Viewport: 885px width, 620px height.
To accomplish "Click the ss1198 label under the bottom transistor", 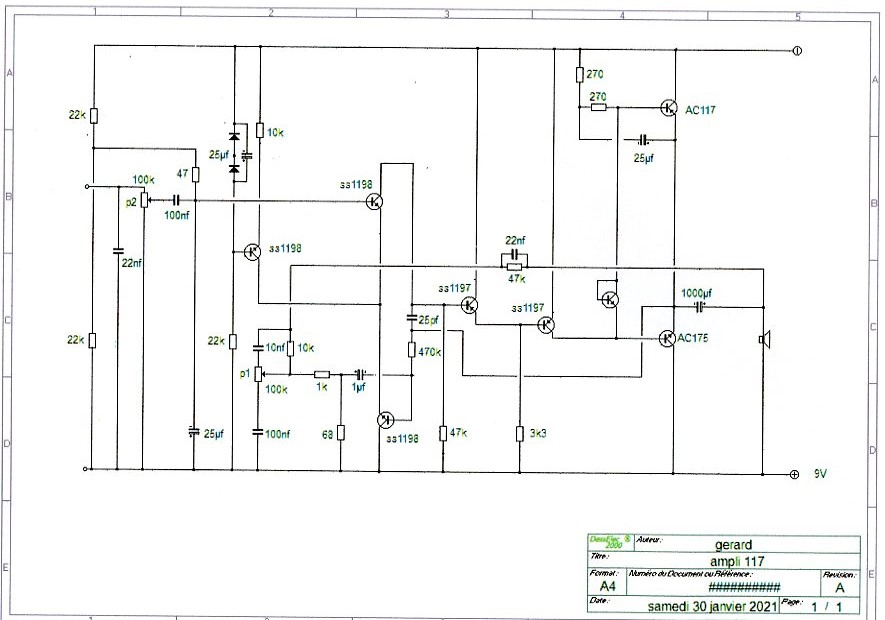I will [402, 438].
